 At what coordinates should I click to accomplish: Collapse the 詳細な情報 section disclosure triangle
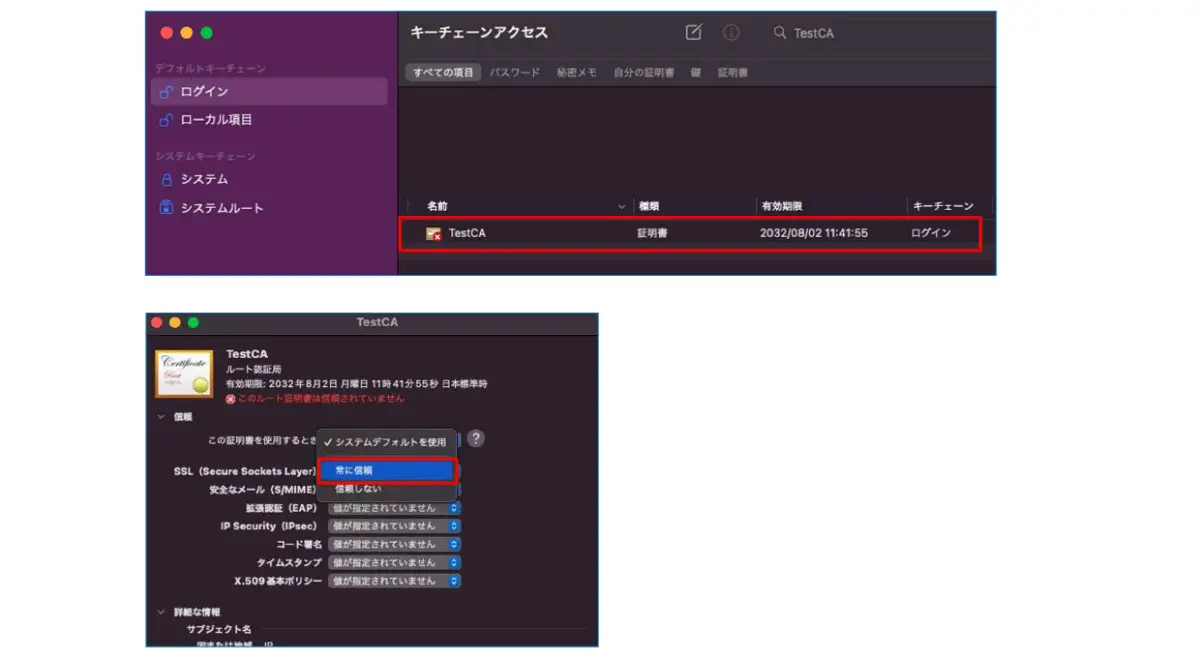160,611
